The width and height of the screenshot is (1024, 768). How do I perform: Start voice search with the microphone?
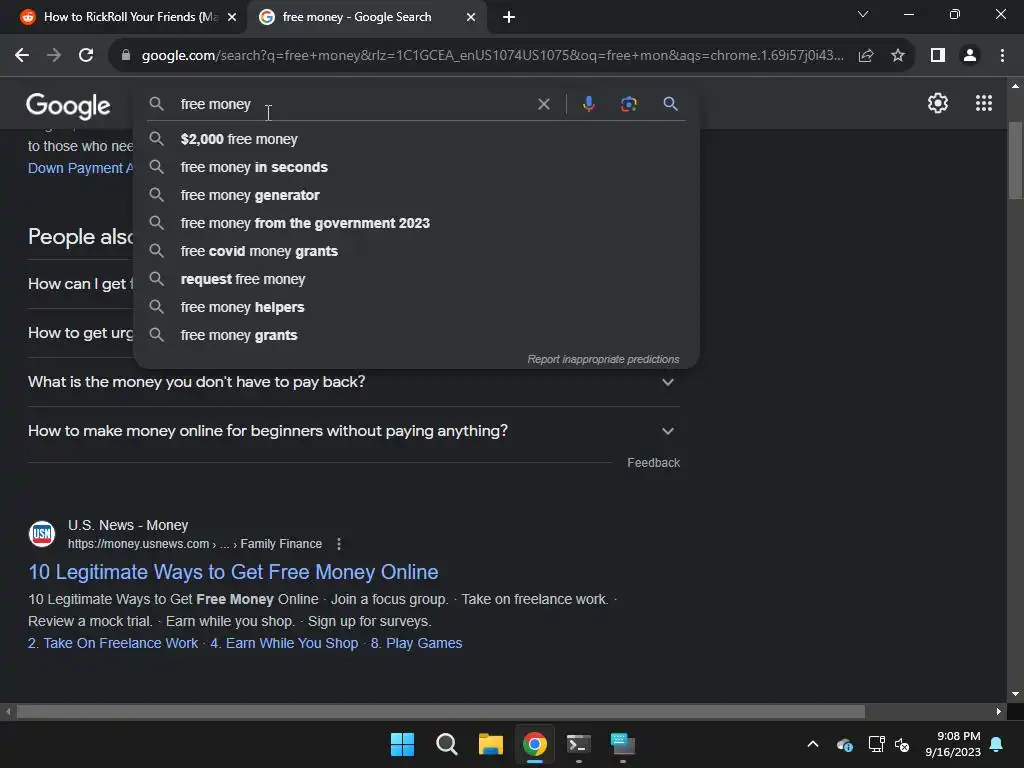[588, 104]
